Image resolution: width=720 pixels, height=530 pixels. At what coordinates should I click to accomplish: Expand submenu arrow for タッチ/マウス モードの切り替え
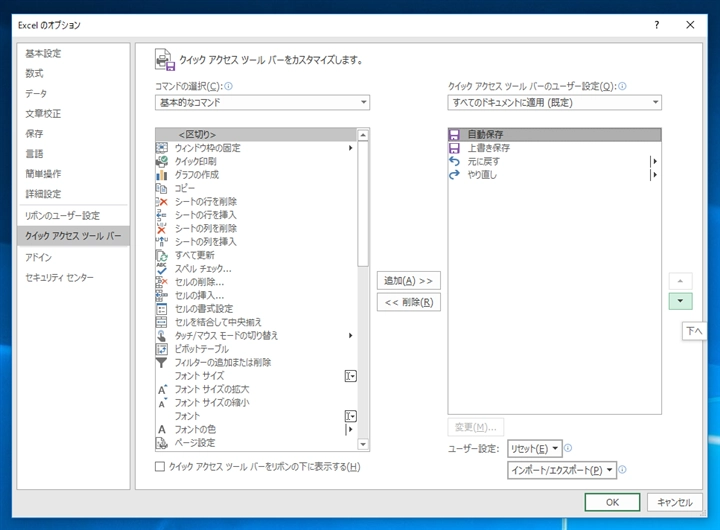350,336
